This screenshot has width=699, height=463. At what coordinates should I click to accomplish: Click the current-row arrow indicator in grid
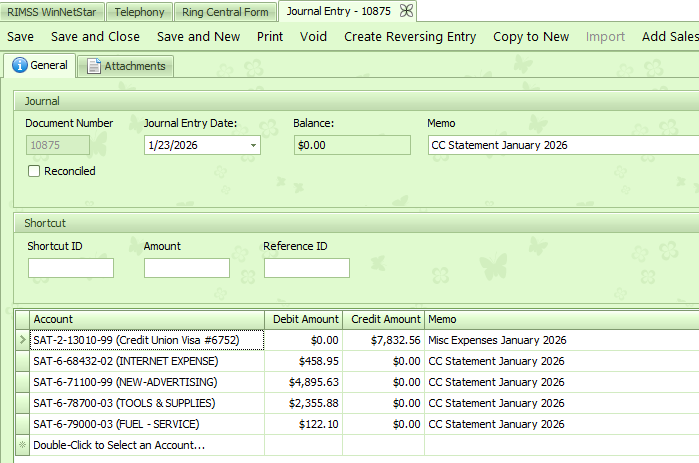pyautogui.click(x=23, y=340)
